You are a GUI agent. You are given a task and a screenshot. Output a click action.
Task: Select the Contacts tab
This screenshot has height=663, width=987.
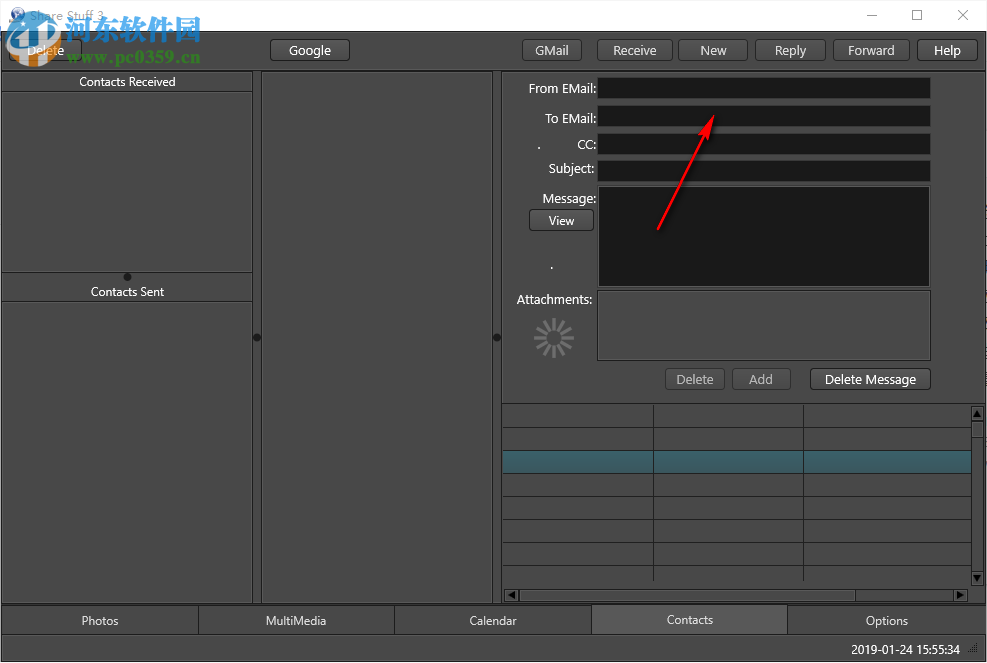coord(690,620)
